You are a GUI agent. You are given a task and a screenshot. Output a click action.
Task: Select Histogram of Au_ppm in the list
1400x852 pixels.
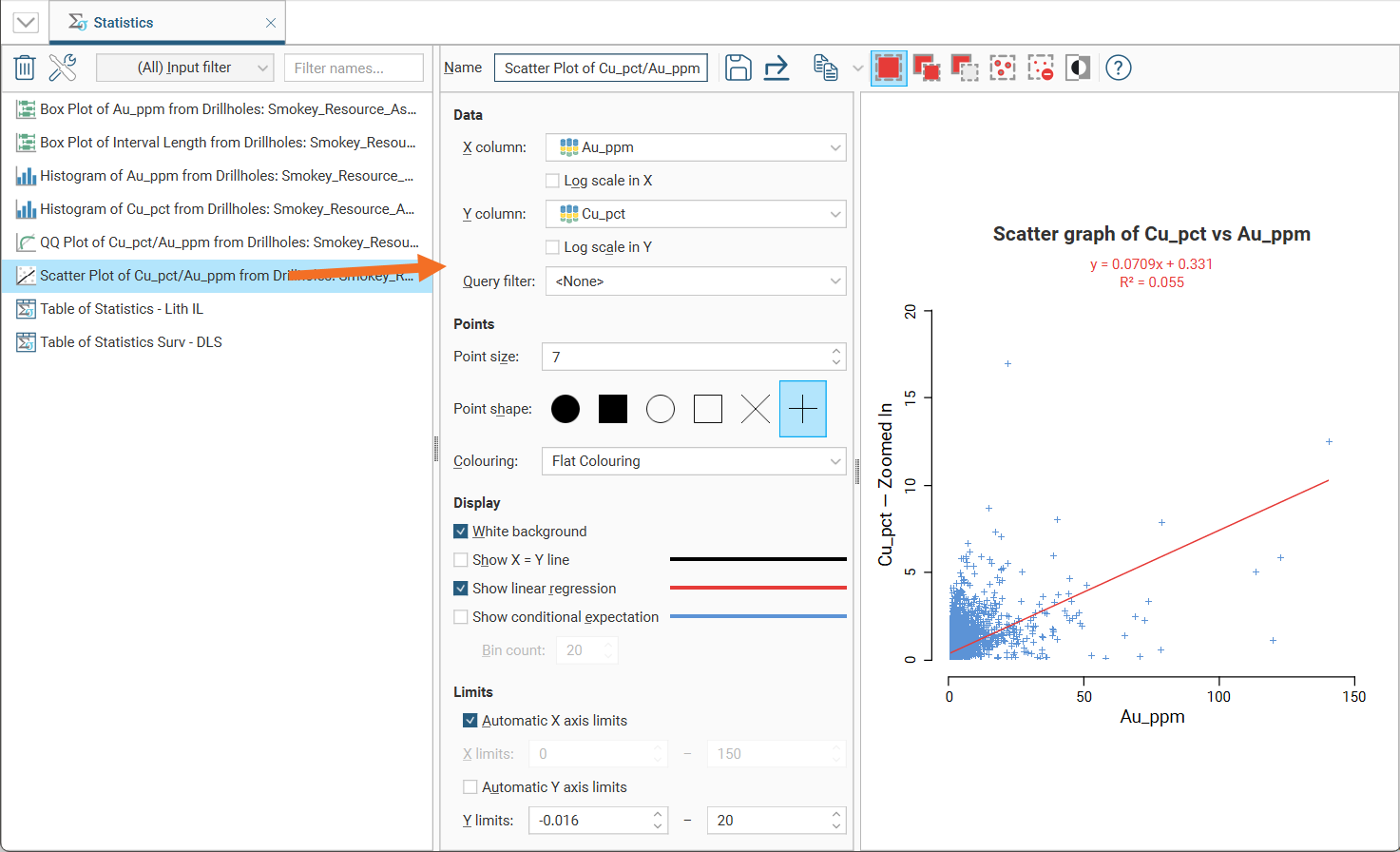(226, 176)
